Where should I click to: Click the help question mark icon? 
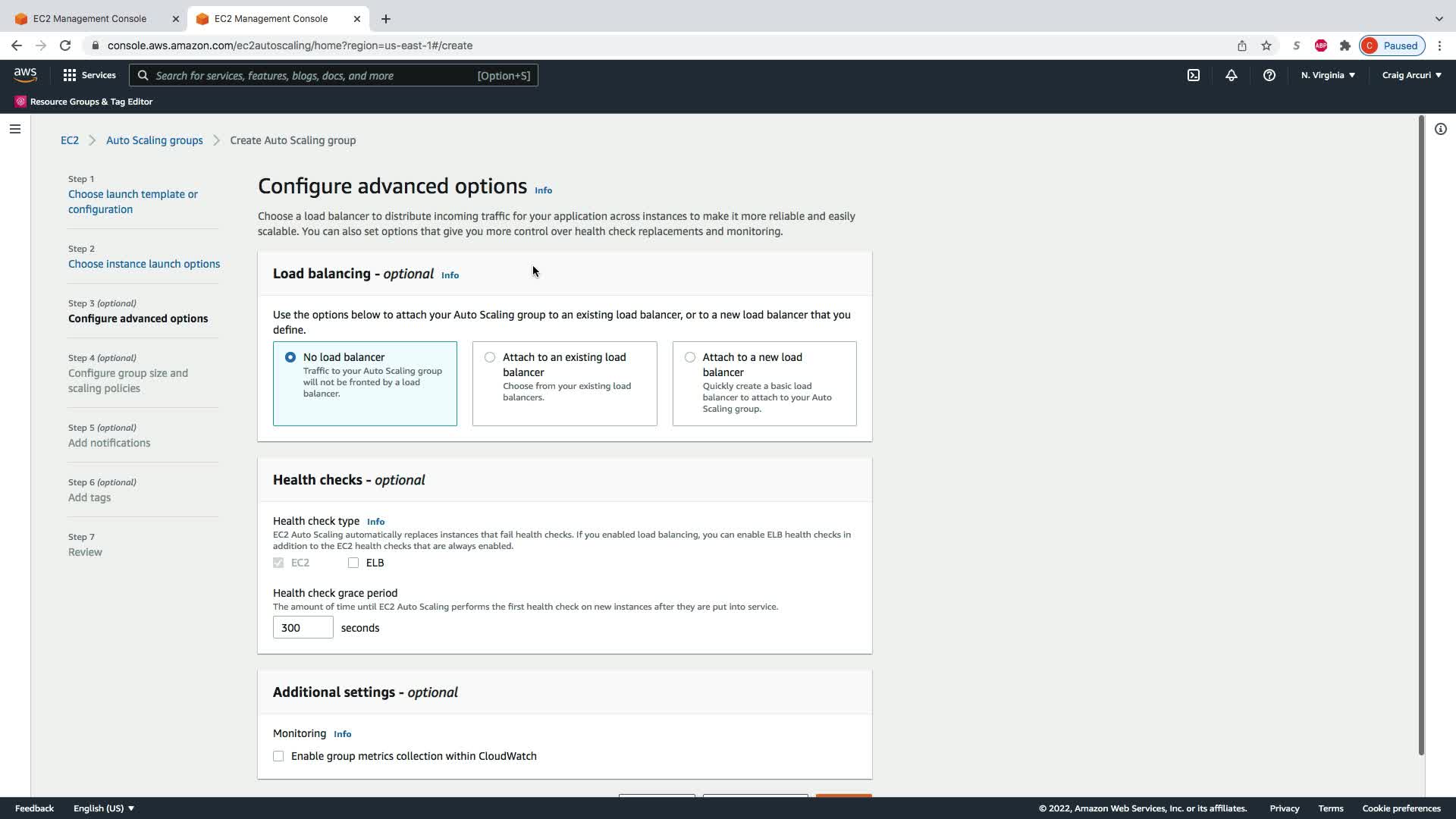tap(1269, 75)
